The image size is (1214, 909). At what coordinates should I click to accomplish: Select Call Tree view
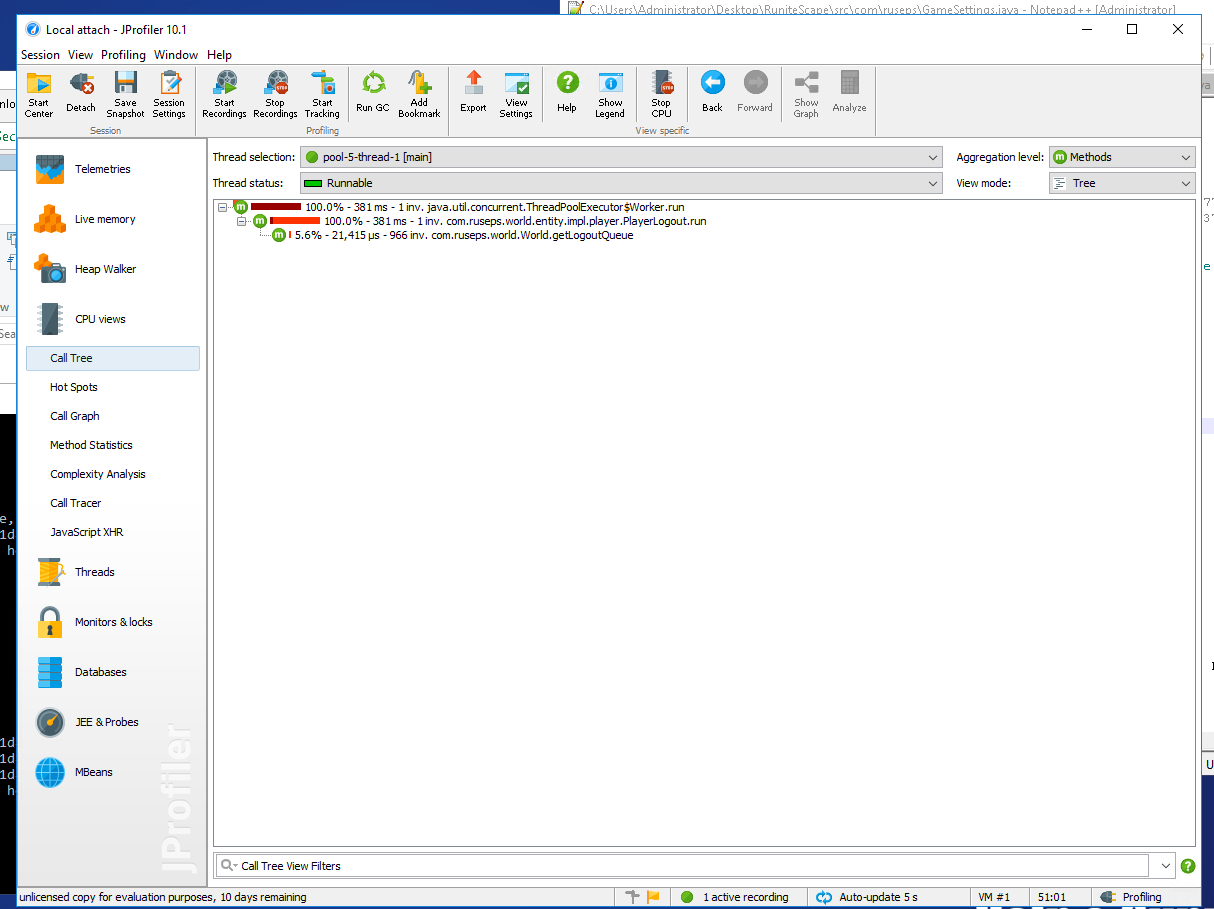click(113, 358)
